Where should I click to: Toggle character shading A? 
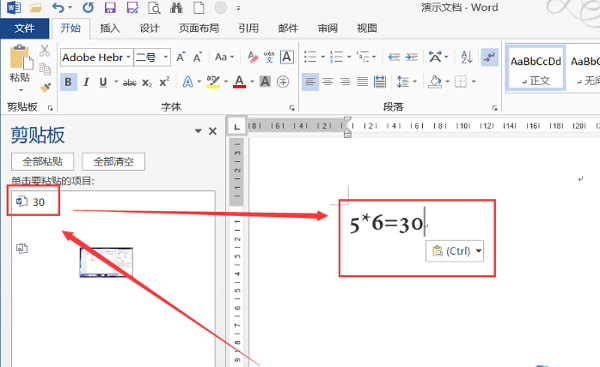[x=265, y=82]
